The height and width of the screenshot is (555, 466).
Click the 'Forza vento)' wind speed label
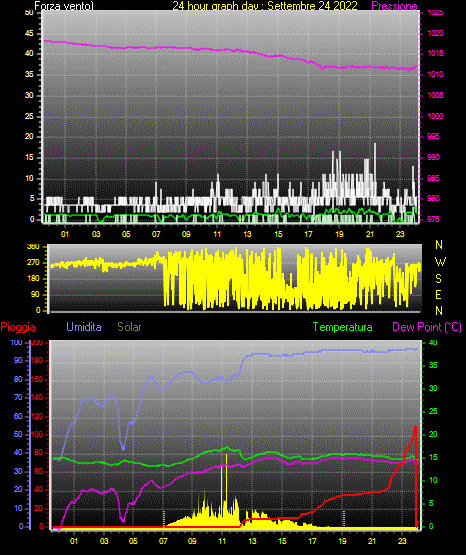64,6
